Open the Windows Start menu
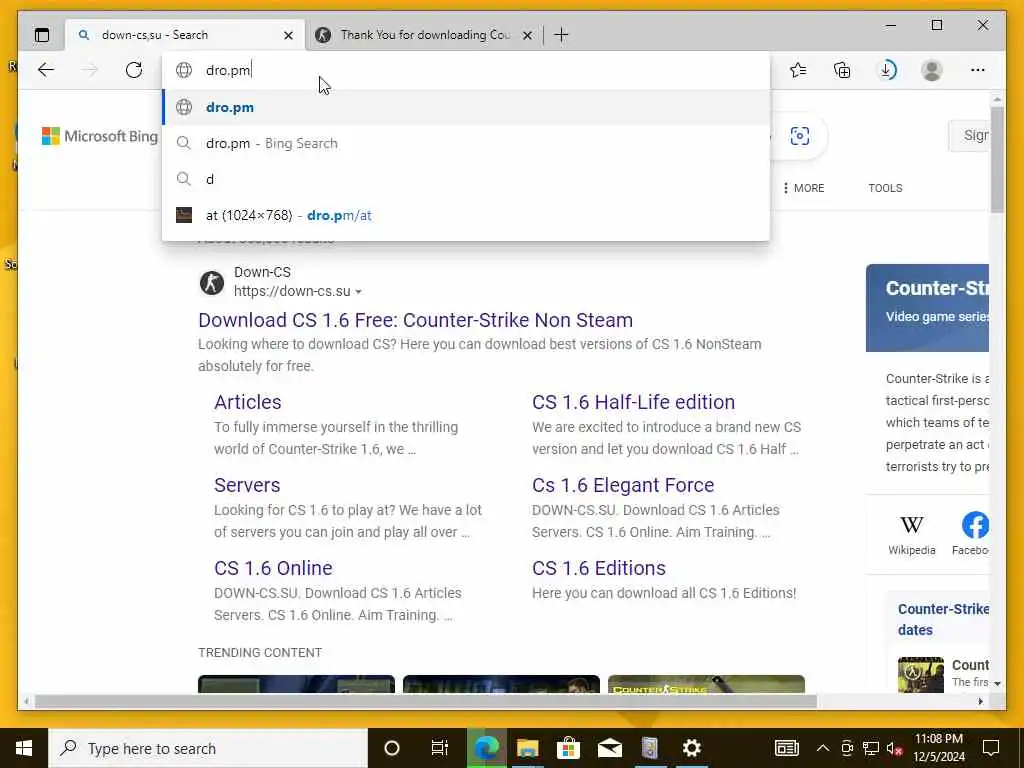Image resolution: width=1024 pixels, height=768 pixels. coord(24,748)
